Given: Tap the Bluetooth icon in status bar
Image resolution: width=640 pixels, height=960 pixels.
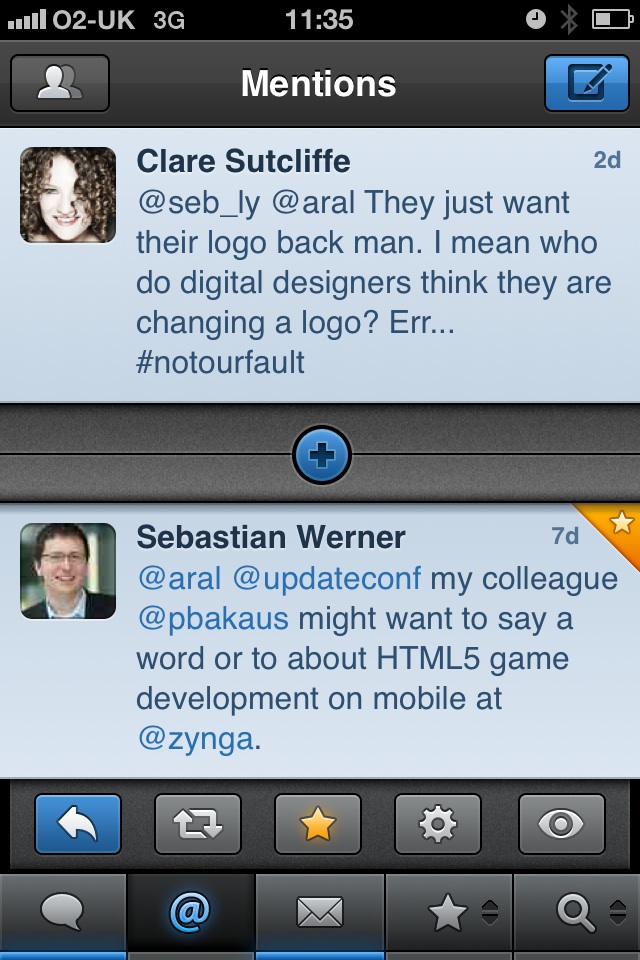Looking at the screenshot, I should (x=569, y=19).
